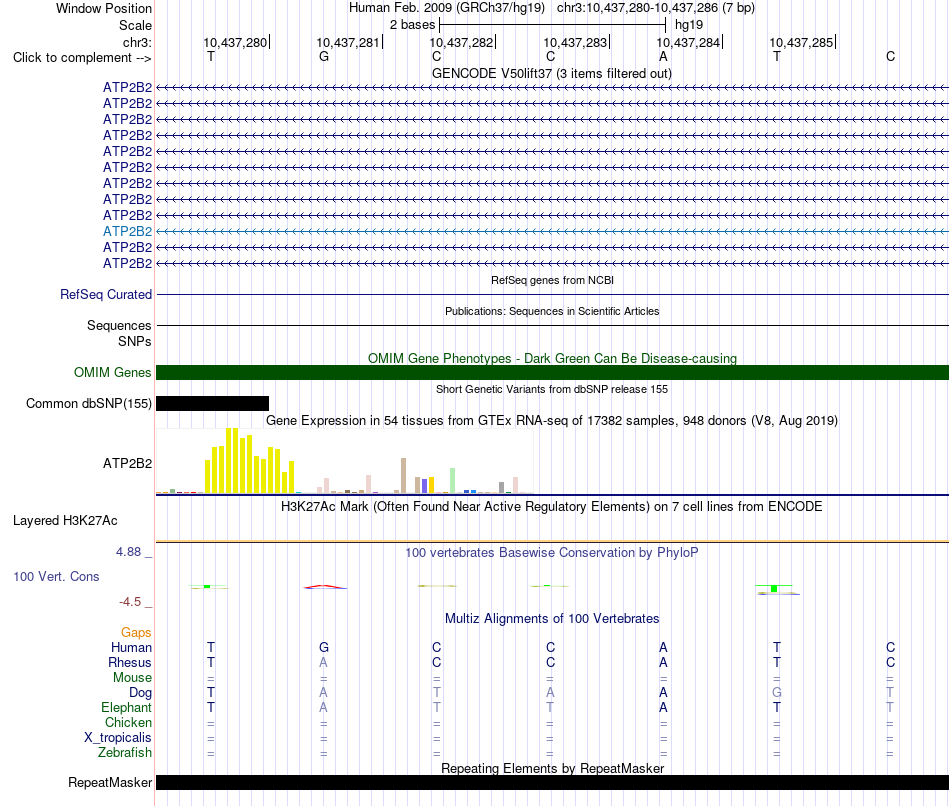This screenshot has width=950, height=806.
Task: Click position label 10,437,280
Action: coord(235,42)
